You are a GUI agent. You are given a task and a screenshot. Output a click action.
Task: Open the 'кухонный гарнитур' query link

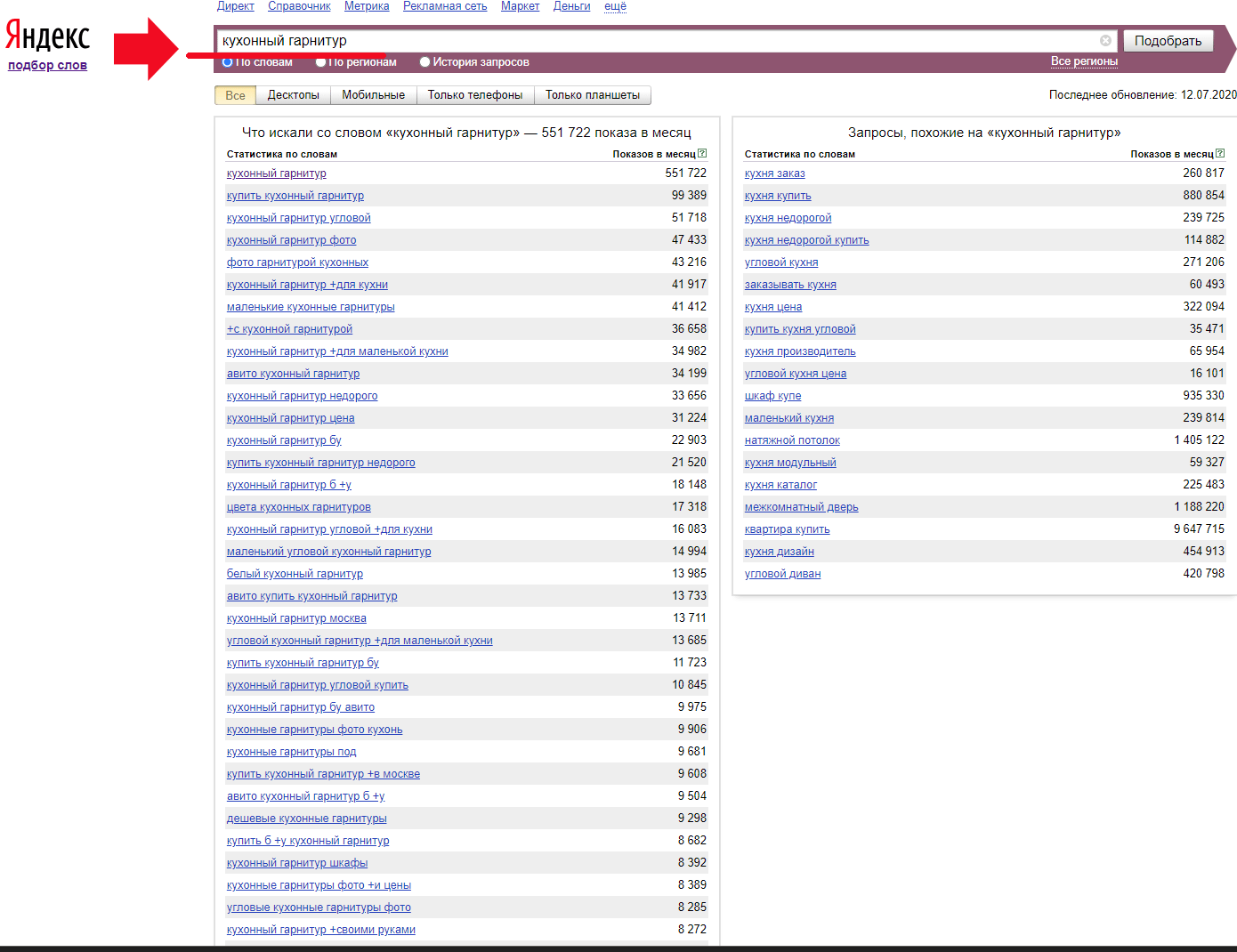(276, 173)
